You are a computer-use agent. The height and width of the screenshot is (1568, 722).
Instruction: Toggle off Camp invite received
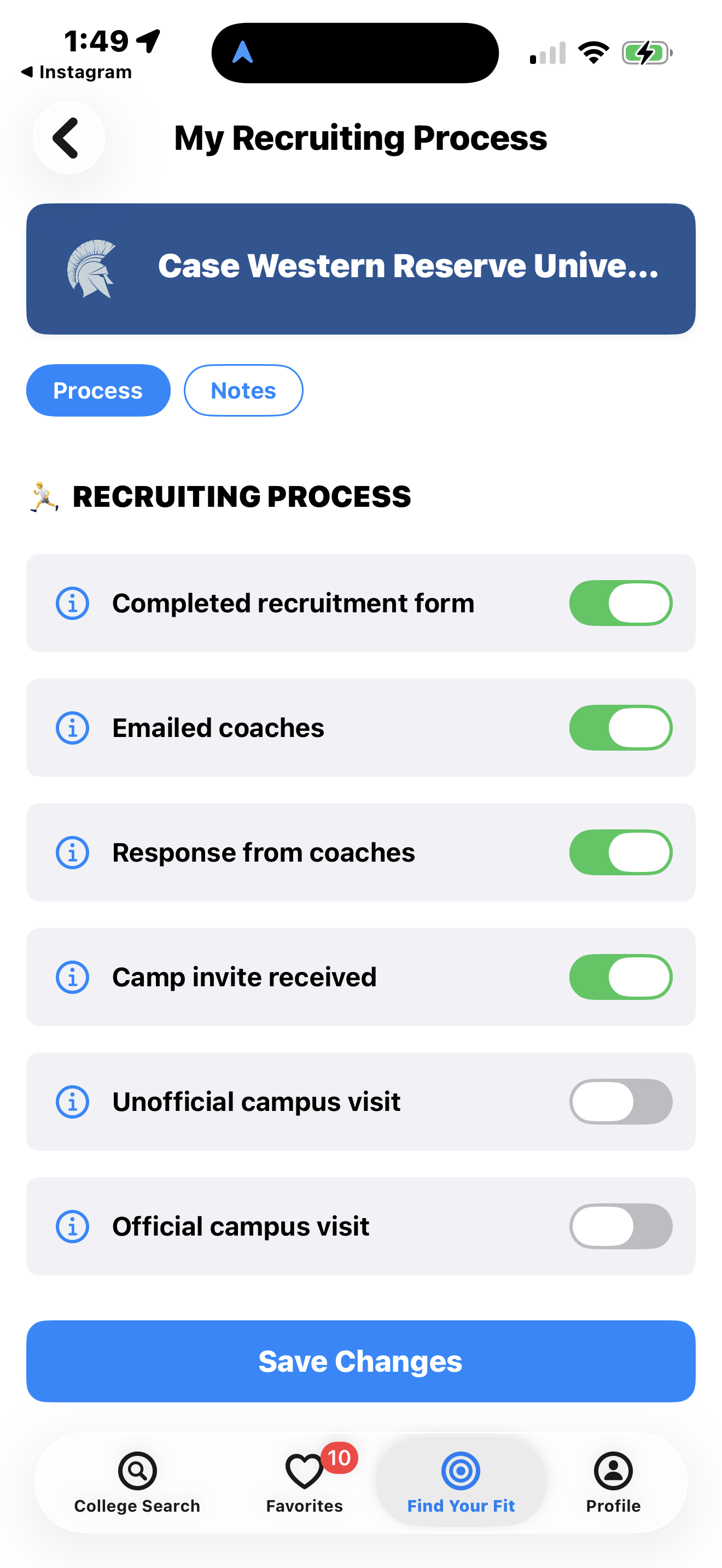620,978
